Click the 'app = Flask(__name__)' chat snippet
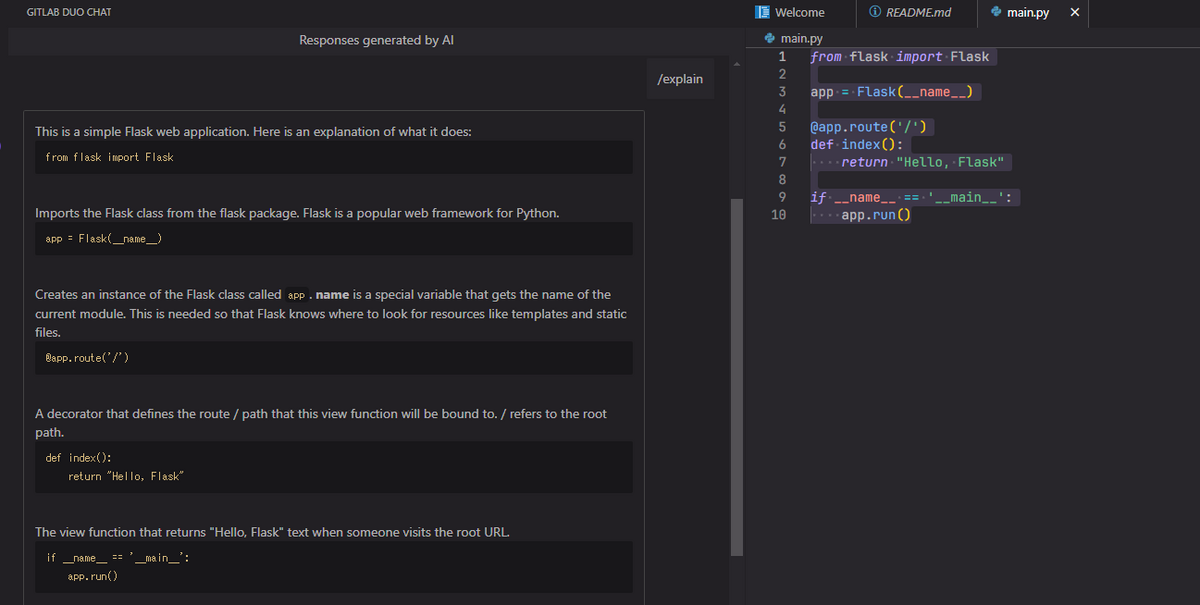1200x605 pixels. tap(333, 238)
